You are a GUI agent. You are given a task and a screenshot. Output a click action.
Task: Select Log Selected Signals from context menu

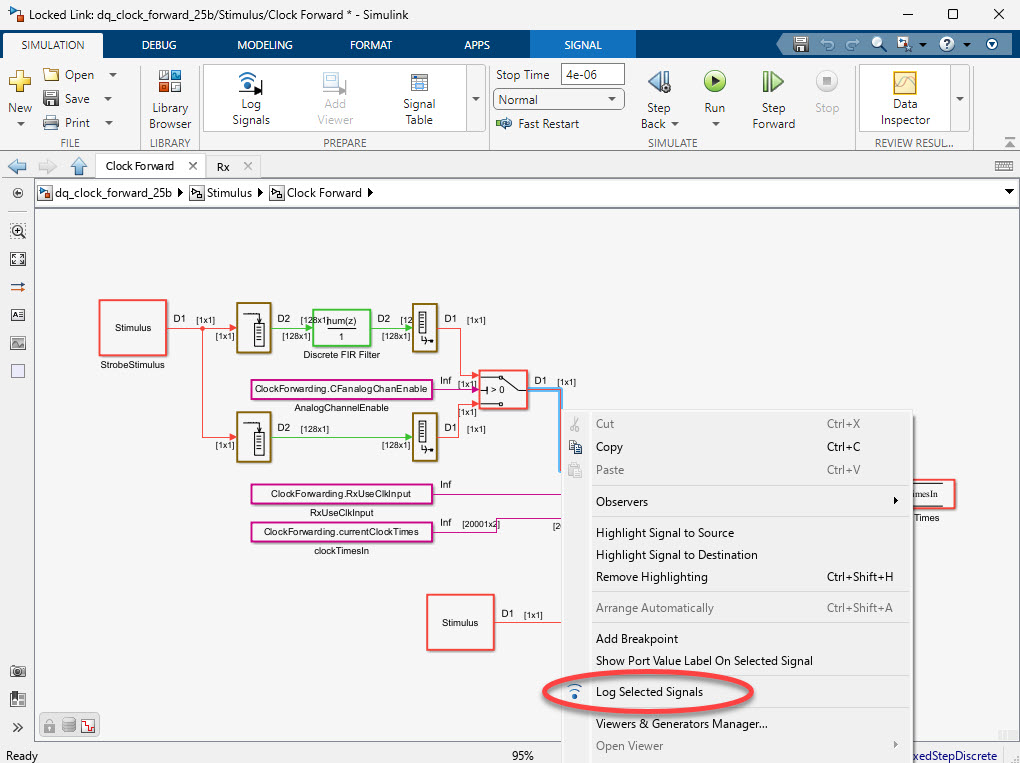tap(649, 692)
